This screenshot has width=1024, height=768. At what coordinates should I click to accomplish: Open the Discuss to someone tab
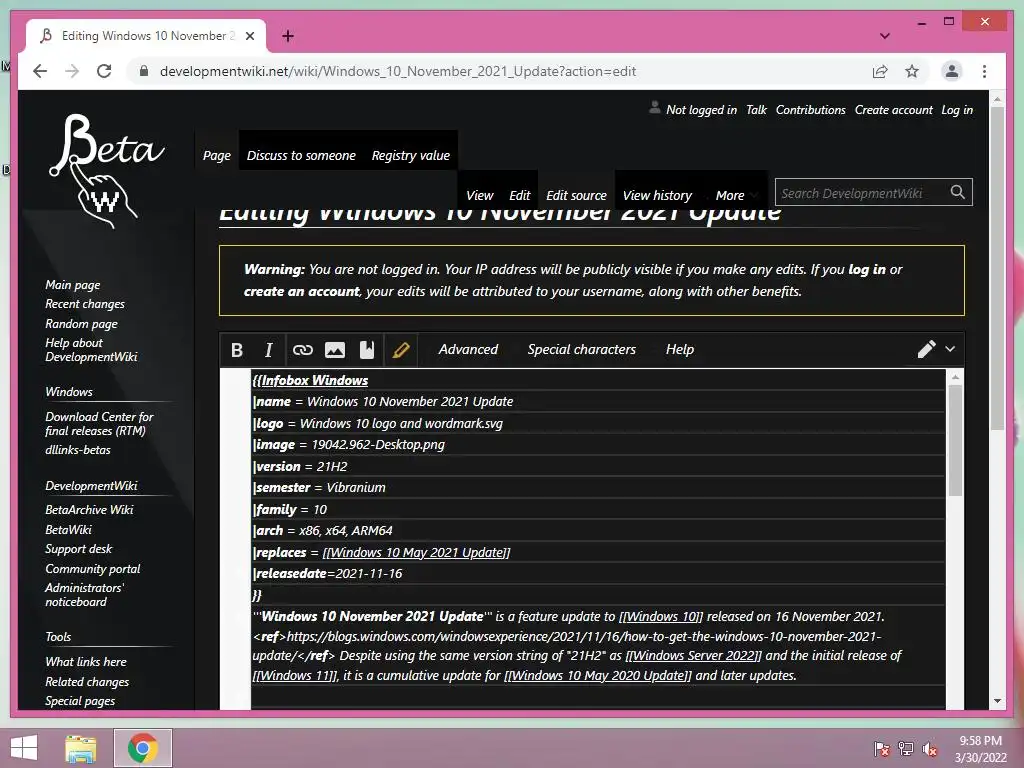point(301,155)
